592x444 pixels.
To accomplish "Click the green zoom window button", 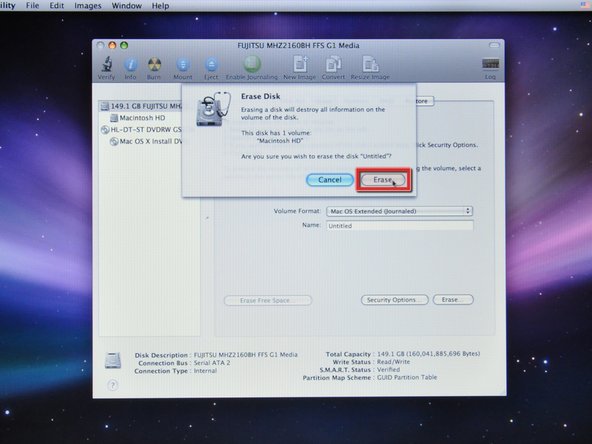I will 124,45.
